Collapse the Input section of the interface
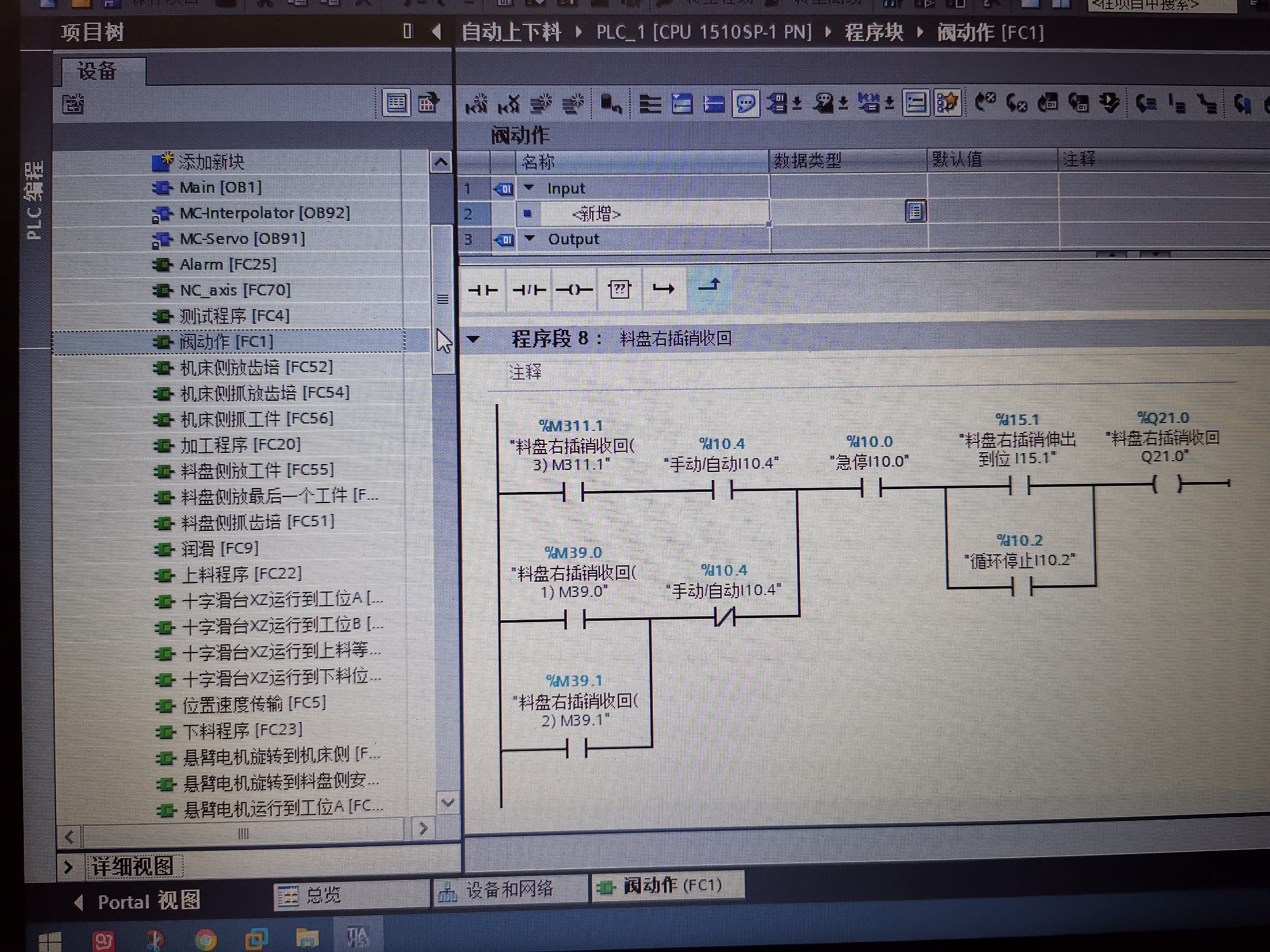 click(529, 188)
